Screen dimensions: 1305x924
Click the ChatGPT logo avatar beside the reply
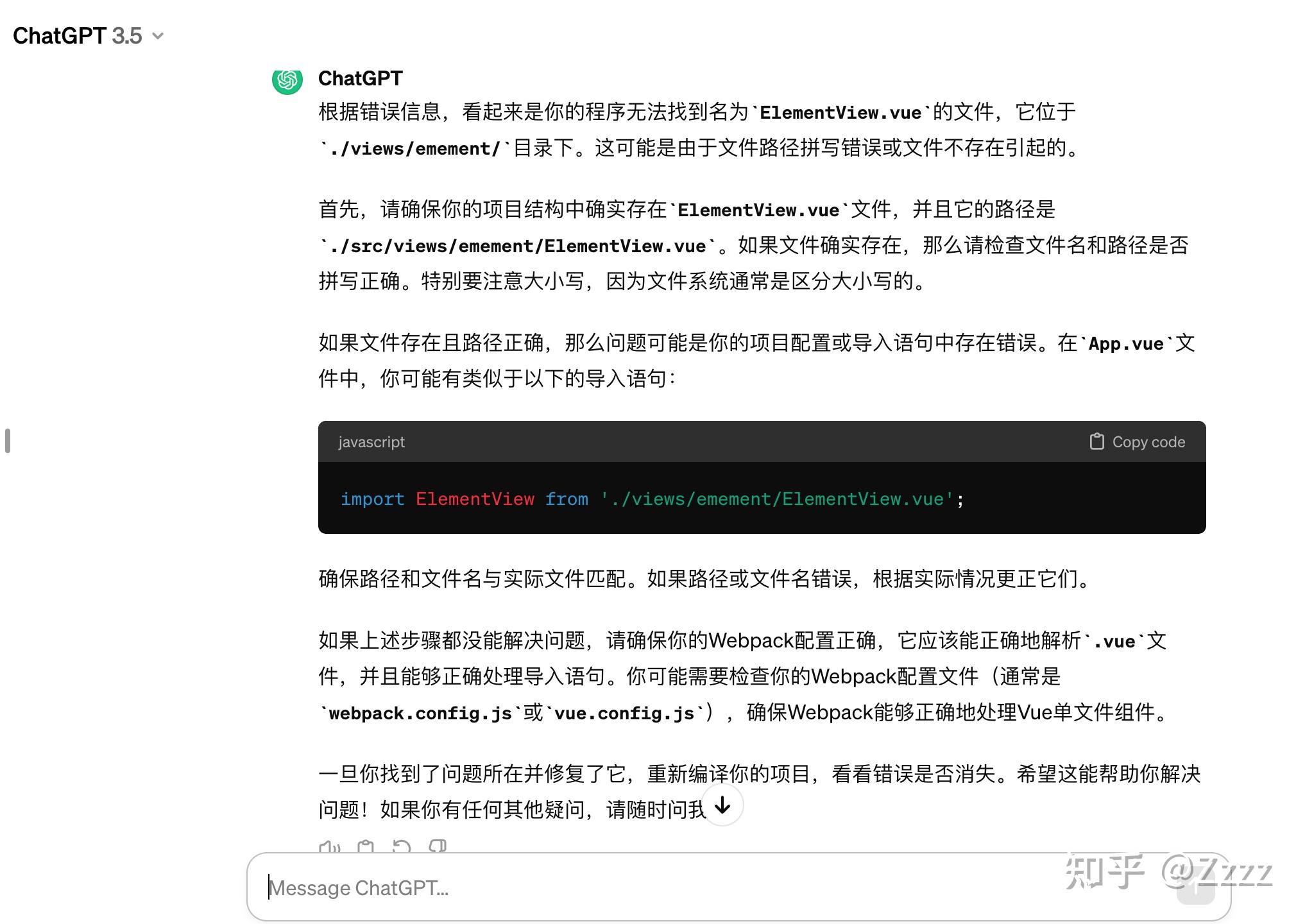pos(287,80)
